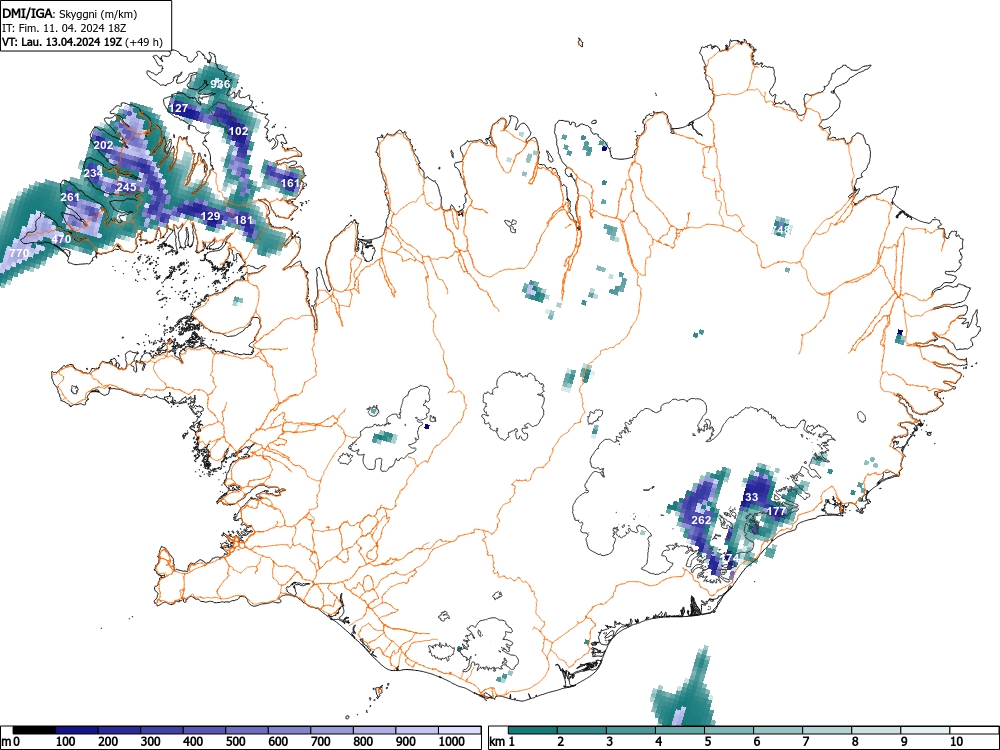The image size is (1000, 750).
Task: Click the visibility value 261 on the map
Action: [70, 198]
